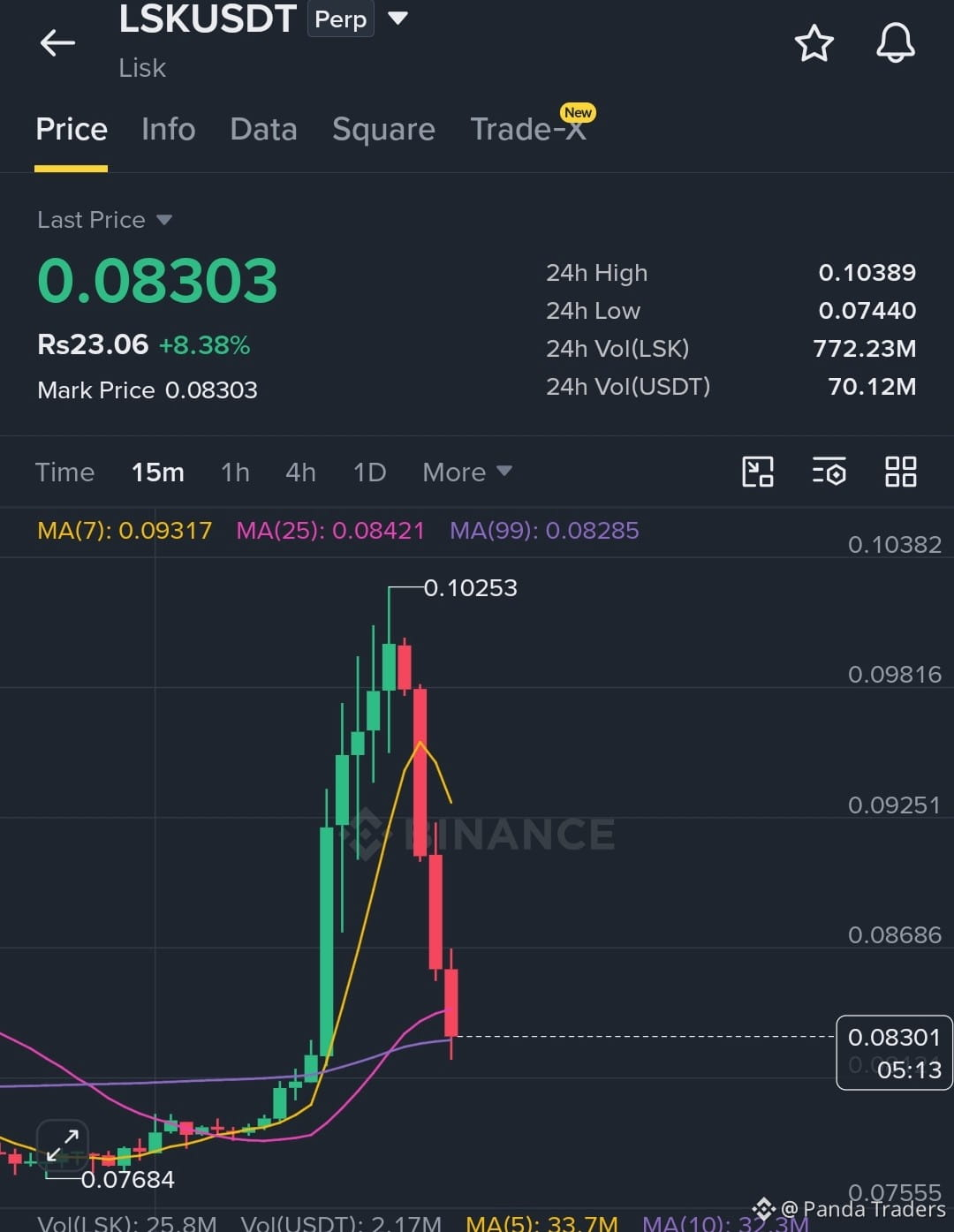Tap the chart high label 0.10253
The width and height of the screenshot is (954, 1232).
pos(470,587)
